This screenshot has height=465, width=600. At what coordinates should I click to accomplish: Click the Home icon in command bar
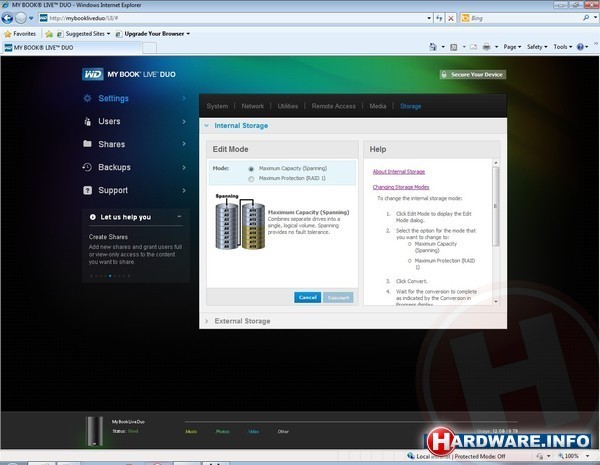click(433, 47)
